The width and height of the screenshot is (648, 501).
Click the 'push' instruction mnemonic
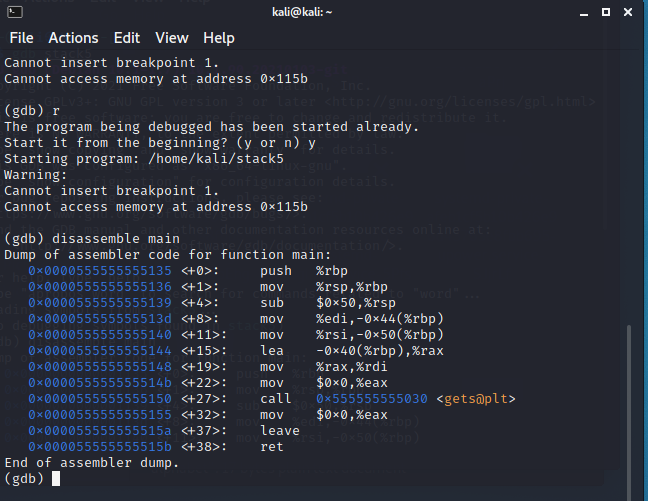pyautogui.click(x=276, y=271)
